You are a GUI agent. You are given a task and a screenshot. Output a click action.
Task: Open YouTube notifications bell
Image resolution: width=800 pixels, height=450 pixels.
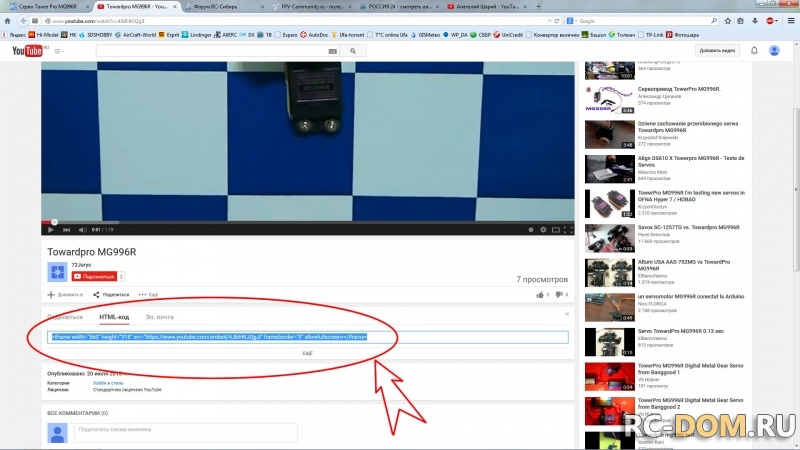tap(754, 51)
